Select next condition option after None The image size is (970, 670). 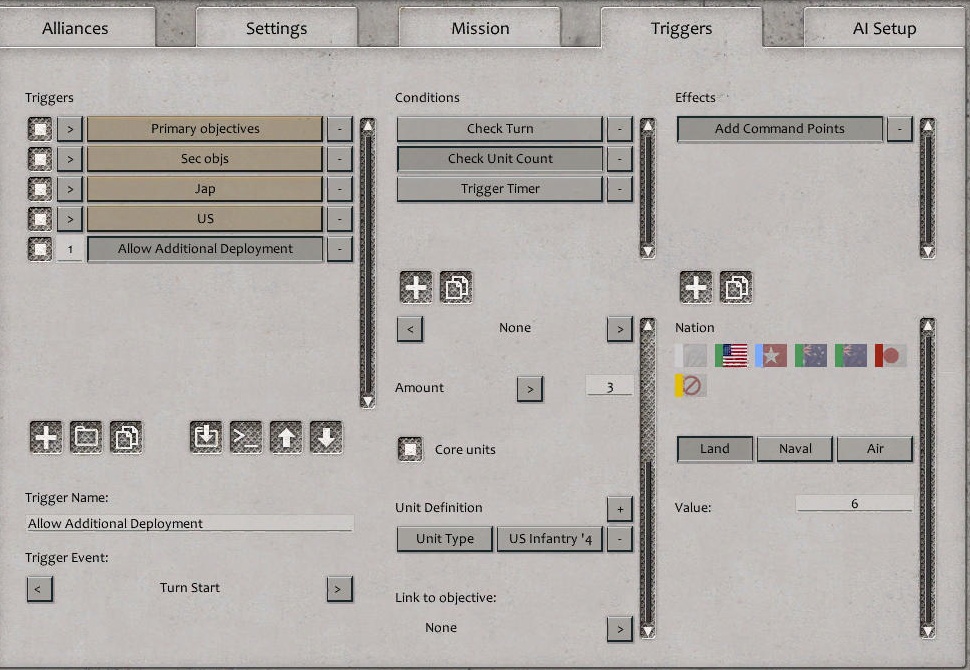[620, 329]
